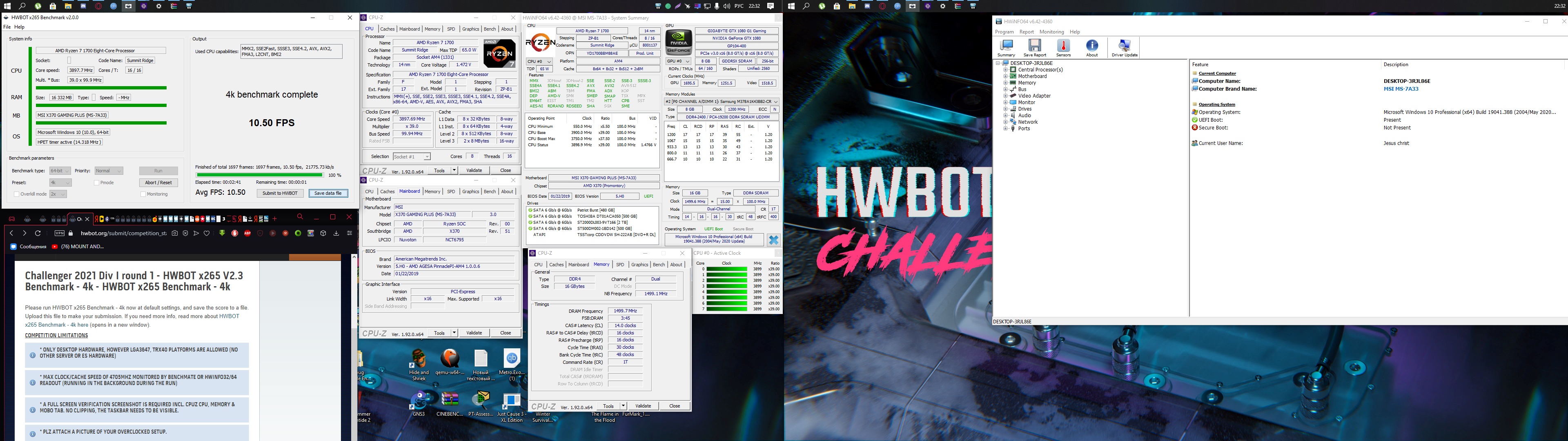Open CPU-Z Selection Socket #1 dropdown
Viewport: 1568px width, 441px height.
(x=412, y=156)
